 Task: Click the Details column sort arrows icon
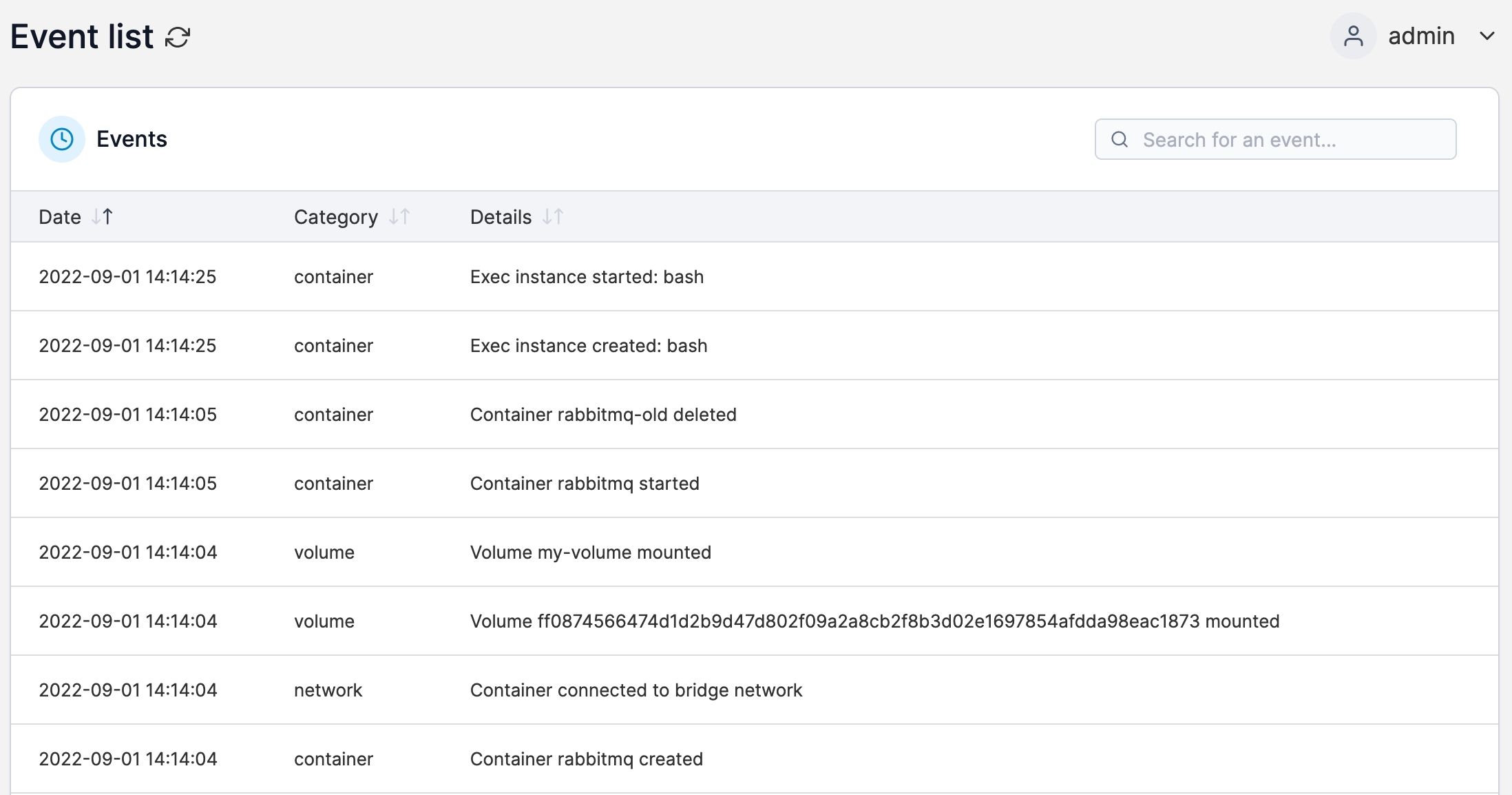tap(553, 217)
